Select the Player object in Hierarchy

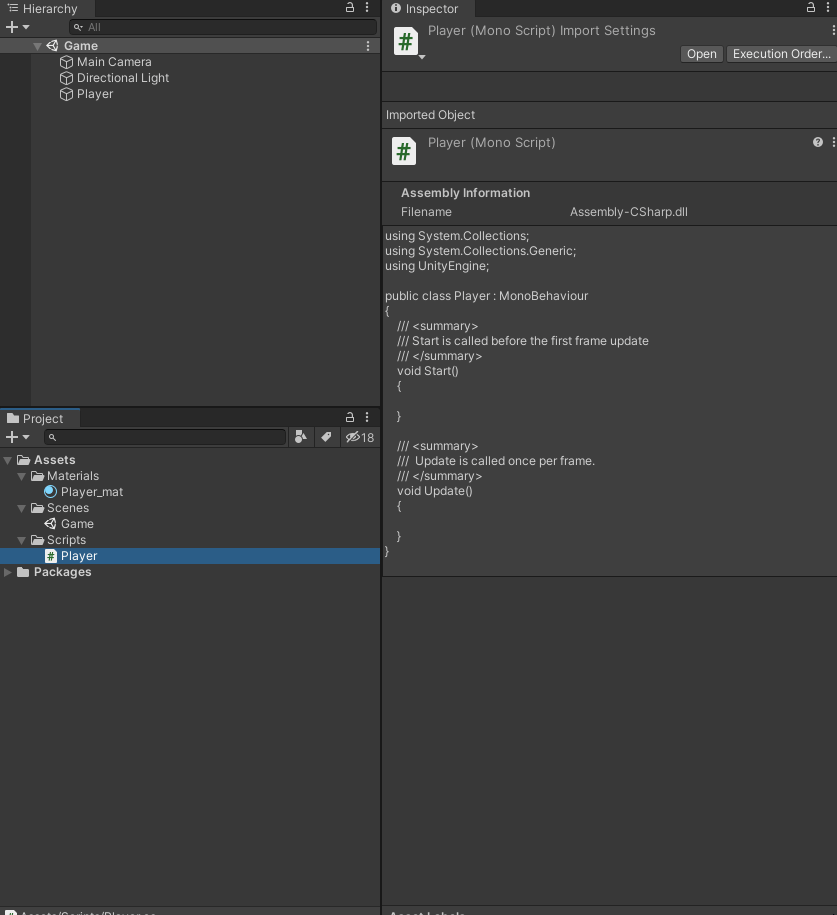pos(95,94)
